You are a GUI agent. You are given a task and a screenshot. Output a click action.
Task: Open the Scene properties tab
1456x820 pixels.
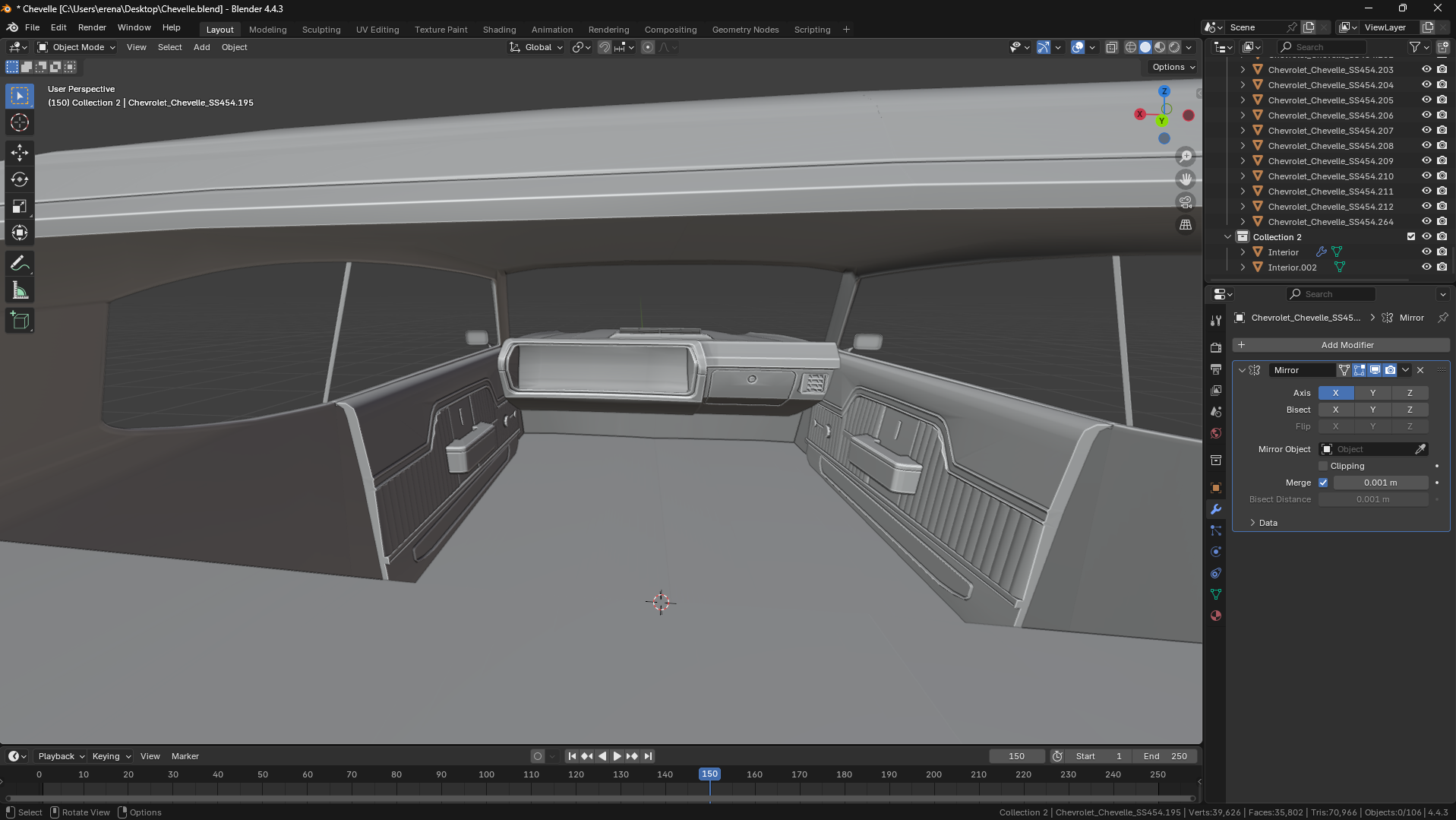click(1216, 411)
